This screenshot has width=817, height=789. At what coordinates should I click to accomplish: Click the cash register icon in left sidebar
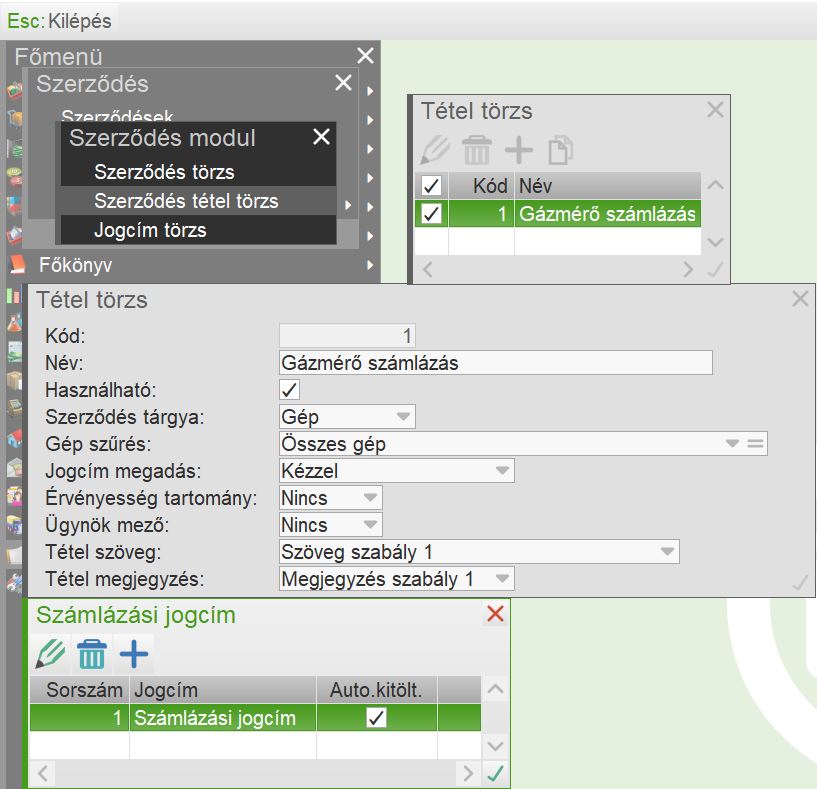click(x=15, y=409)
